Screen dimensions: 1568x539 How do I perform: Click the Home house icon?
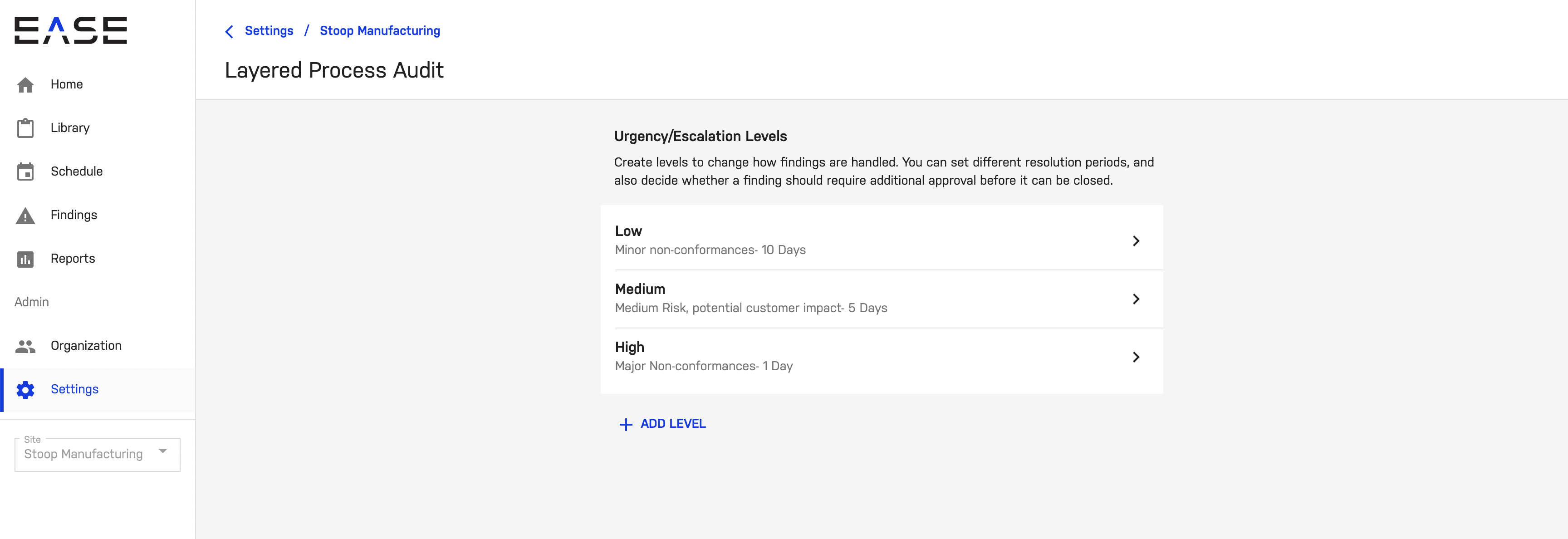point(25,84)
